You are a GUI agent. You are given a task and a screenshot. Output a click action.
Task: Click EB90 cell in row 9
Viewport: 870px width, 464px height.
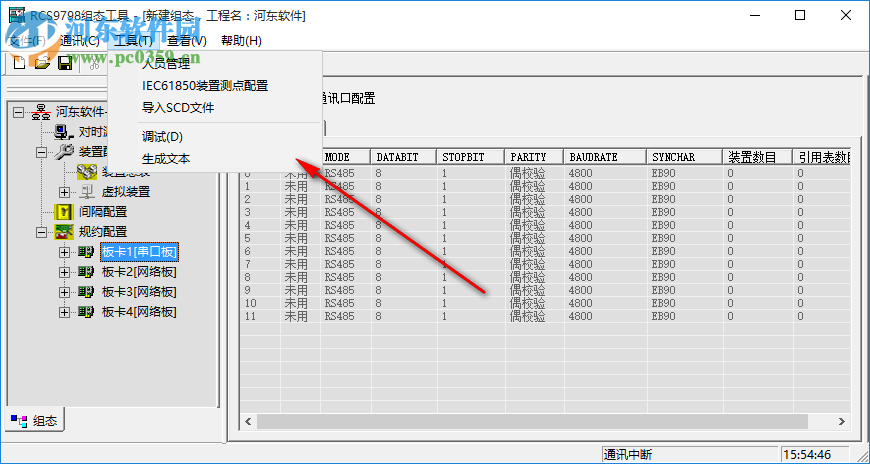(664, 290)
